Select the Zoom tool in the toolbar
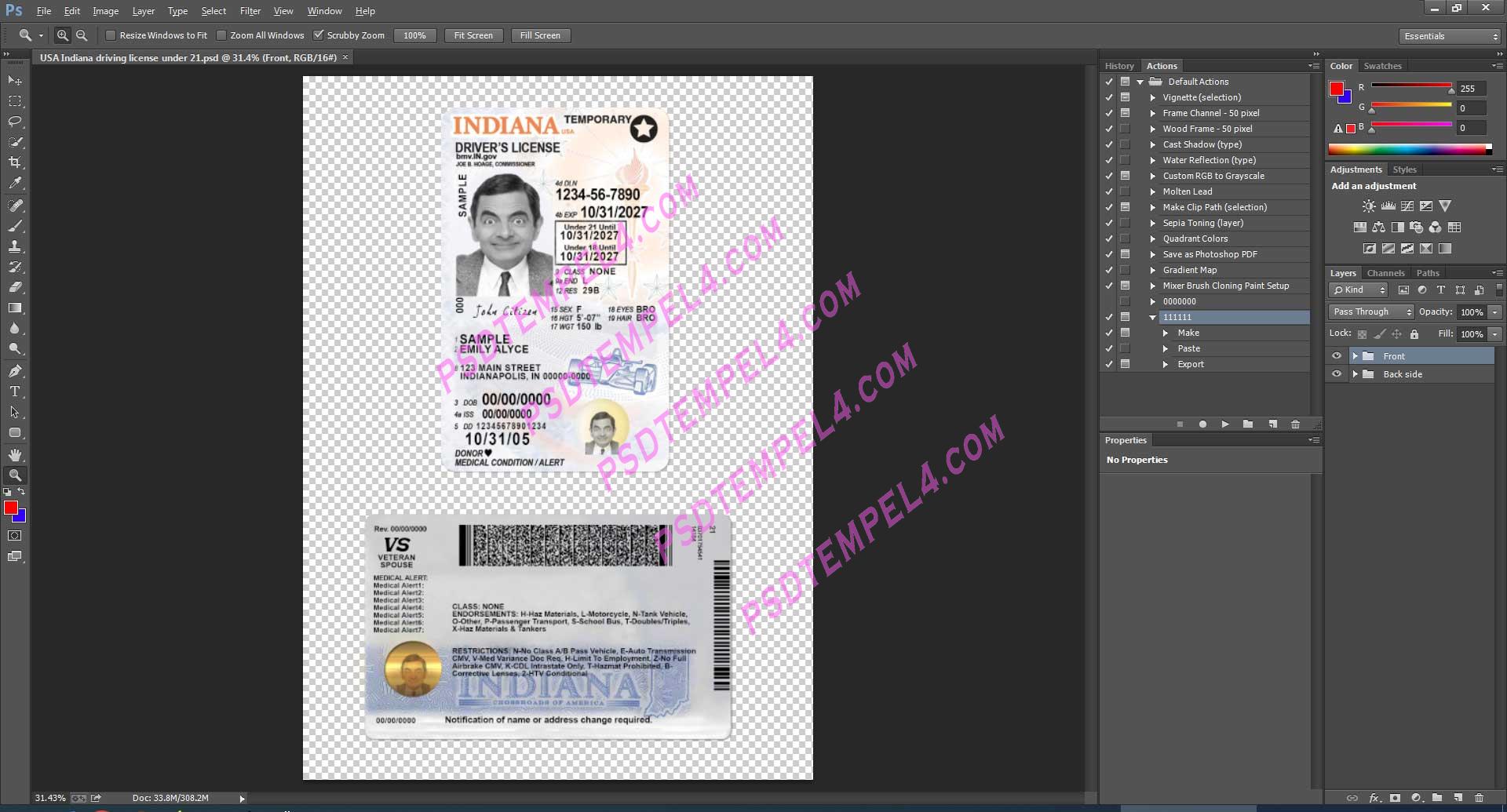This screenshot has width=1507, height=812. point(14,475)
